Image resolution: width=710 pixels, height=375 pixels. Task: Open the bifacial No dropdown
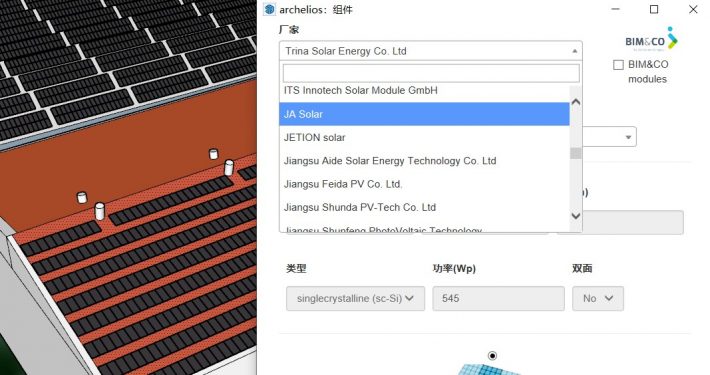pyautogui.click(x=598, y=298)
